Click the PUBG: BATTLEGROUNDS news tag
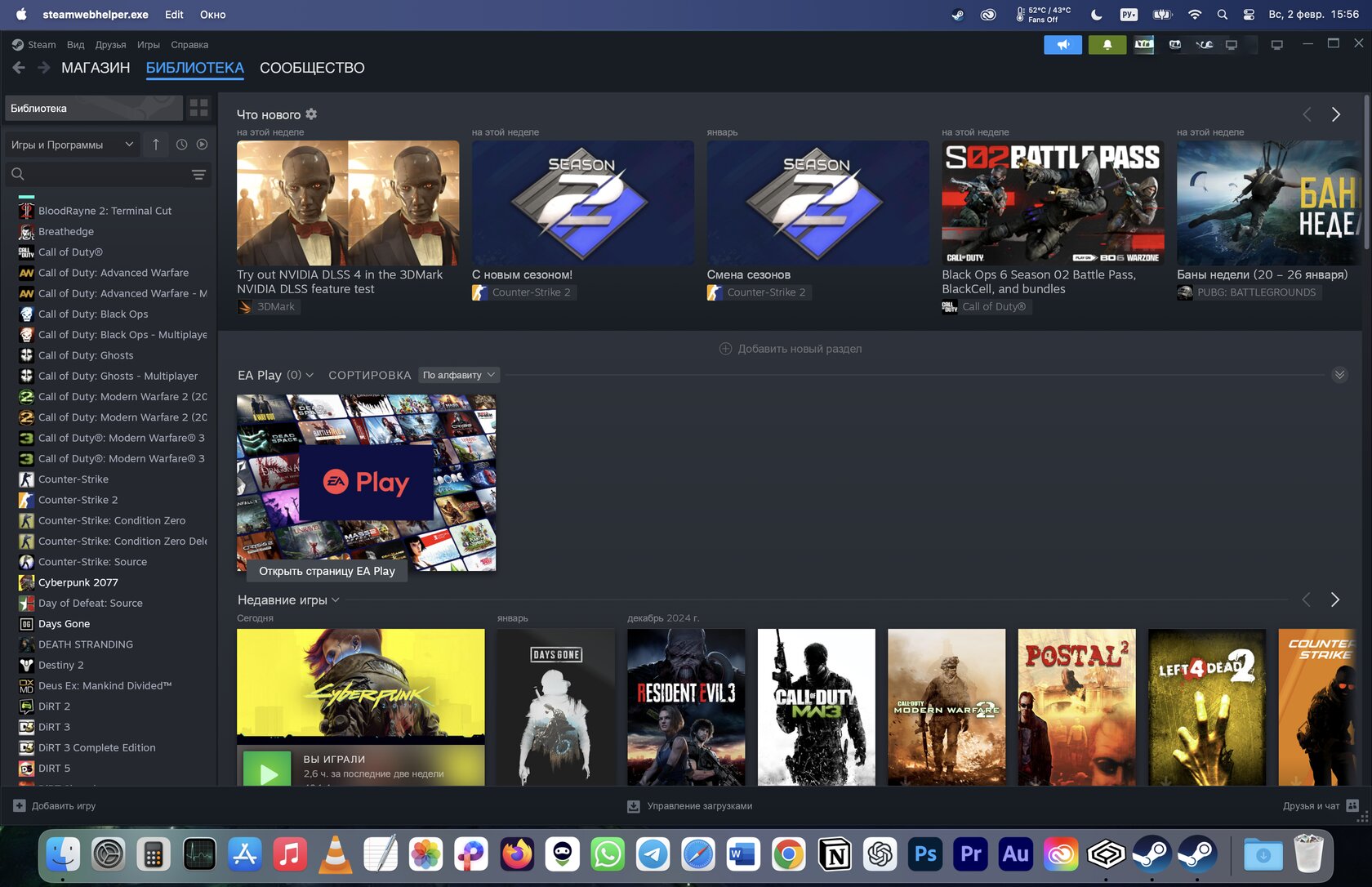 [x=1249, y=292]
